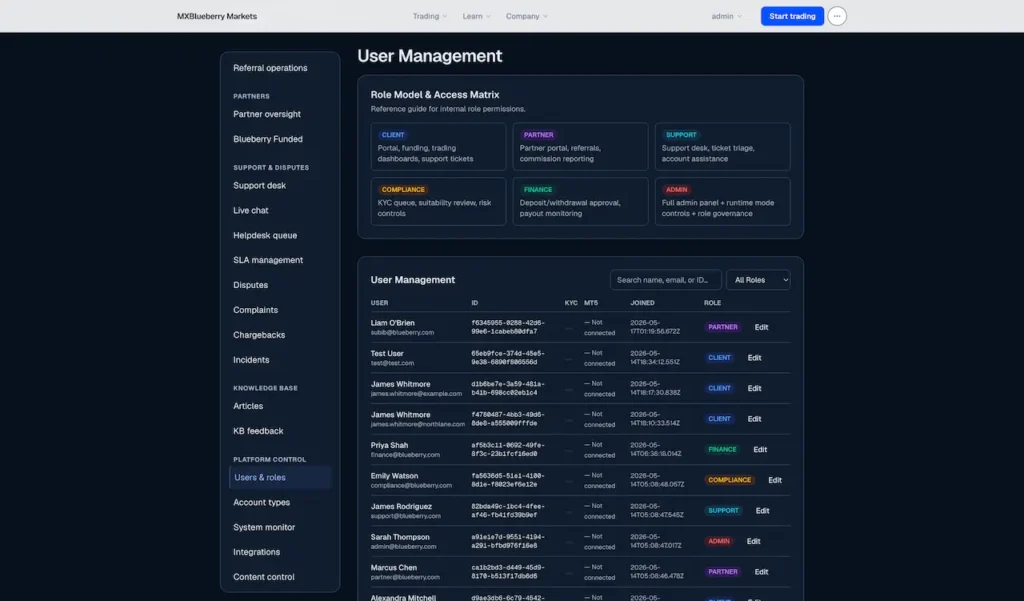Click Priya Shah's FINANCE role badge

[722, 449]
